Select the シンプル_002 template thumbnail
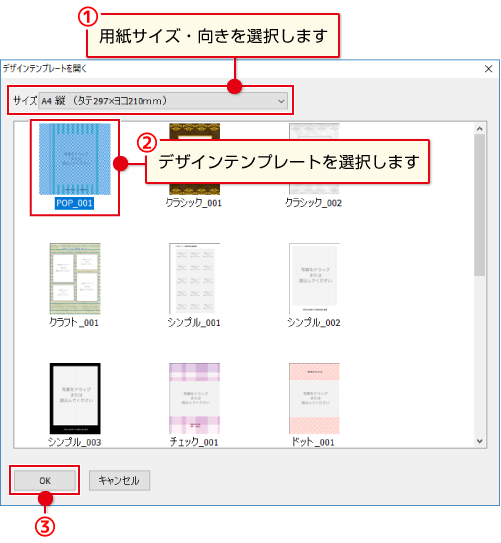The height and width of the screenshot is (543, 501). [x=314, y=278]
